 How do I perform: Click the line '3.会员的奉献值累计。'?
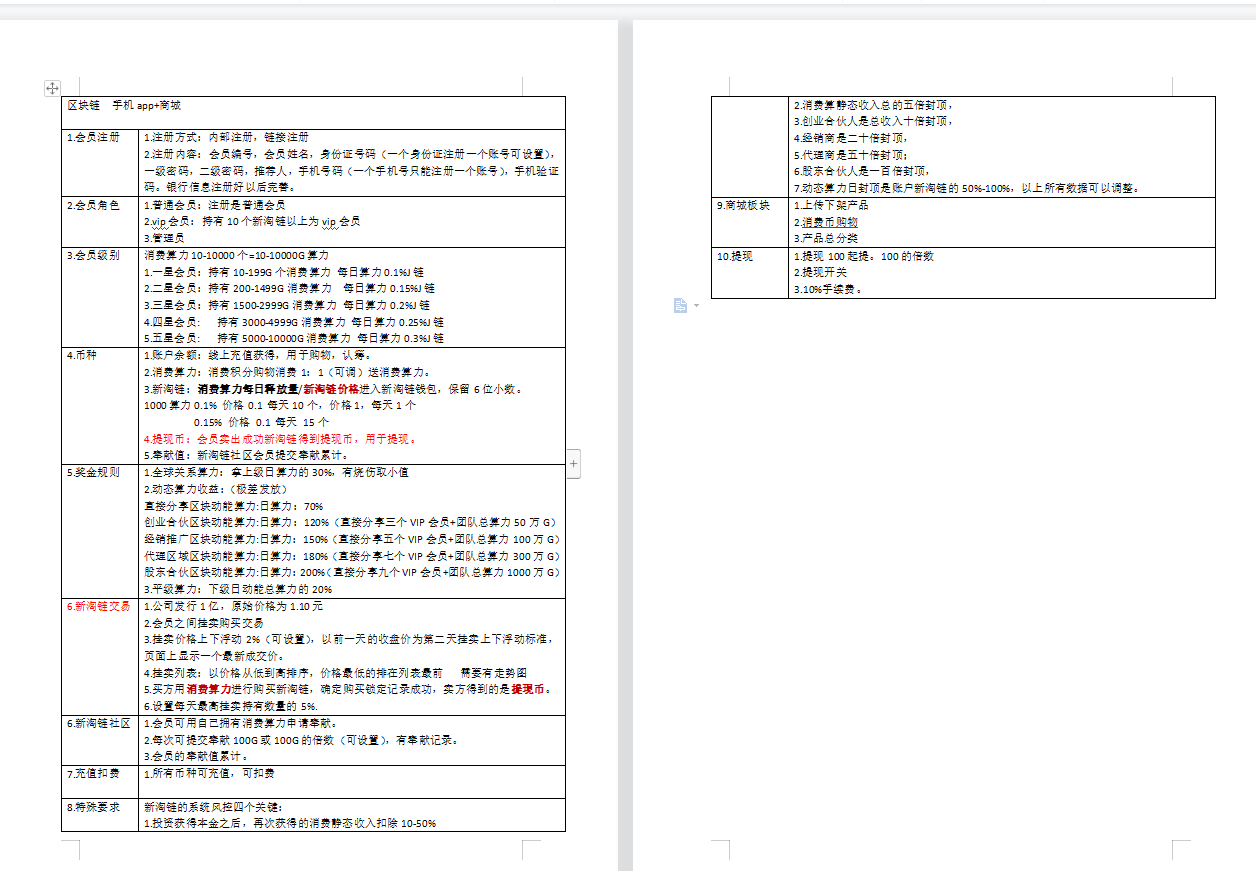coord(197,757)
